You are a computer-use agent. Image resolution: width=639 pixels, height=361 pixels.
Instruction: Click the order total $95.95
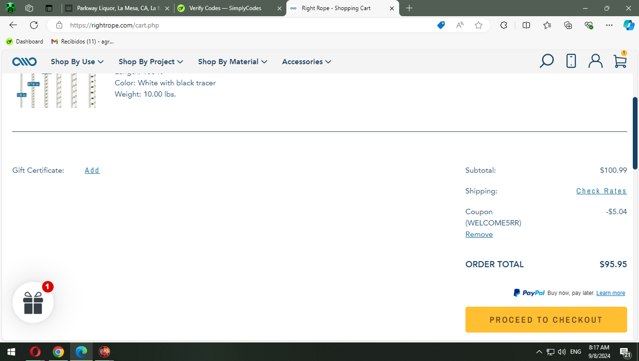(613, 264)
